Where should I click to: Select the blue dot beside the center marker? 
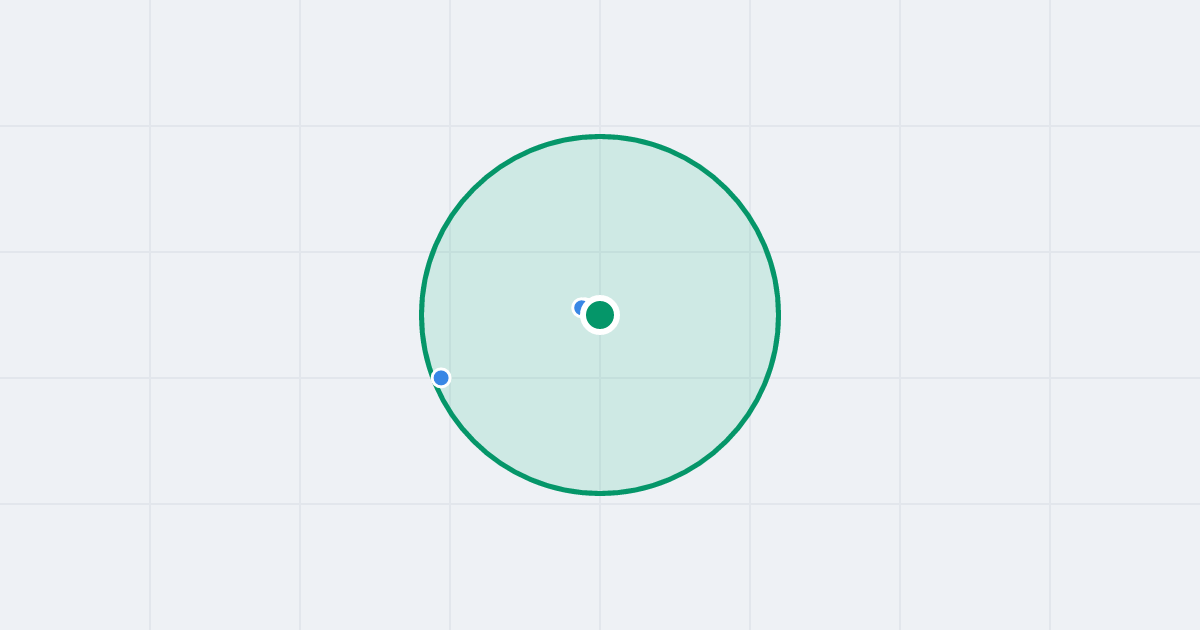580,308
